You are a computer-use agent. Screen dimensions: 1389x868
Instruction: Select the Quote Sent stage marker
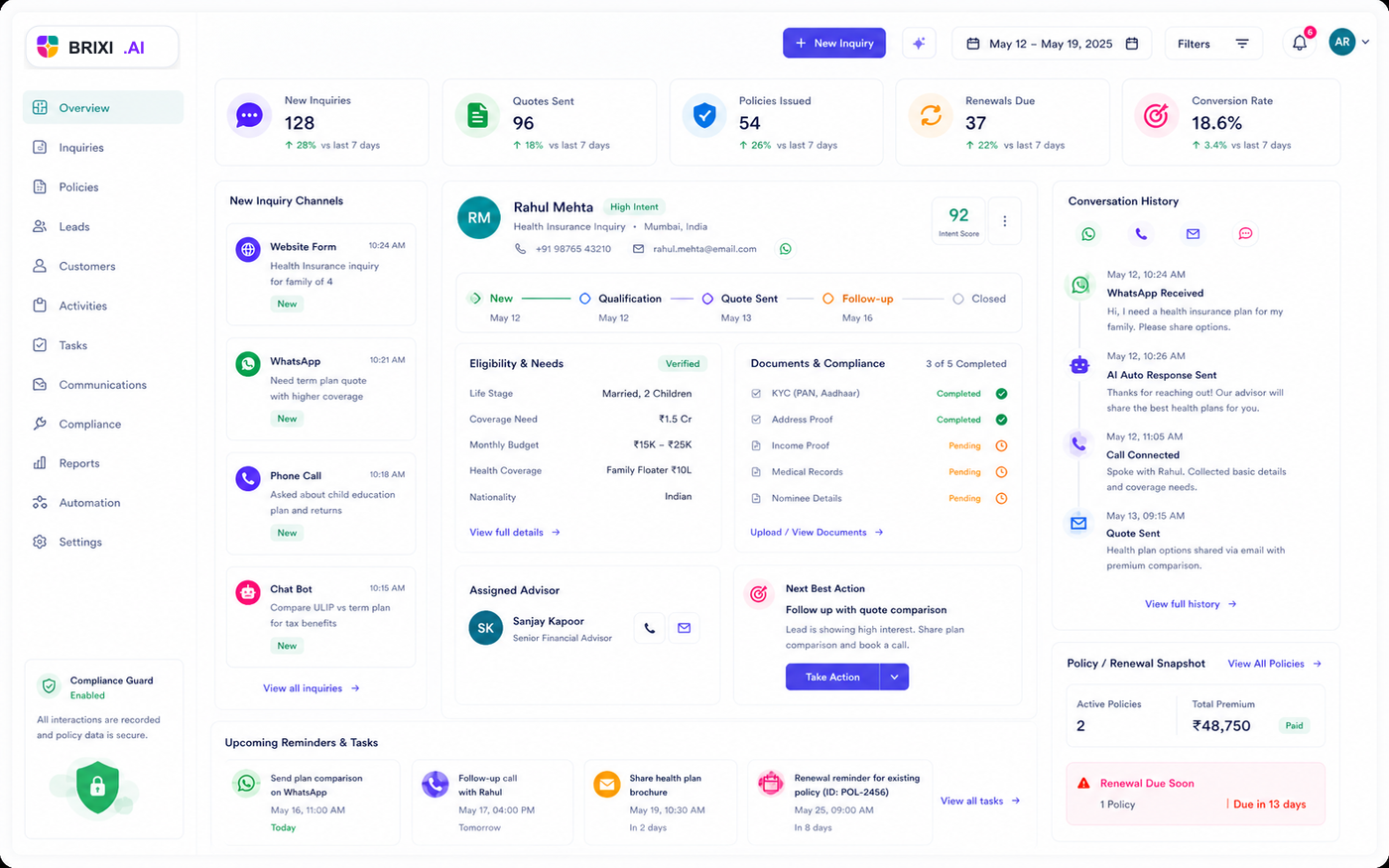tap(707, 299)
